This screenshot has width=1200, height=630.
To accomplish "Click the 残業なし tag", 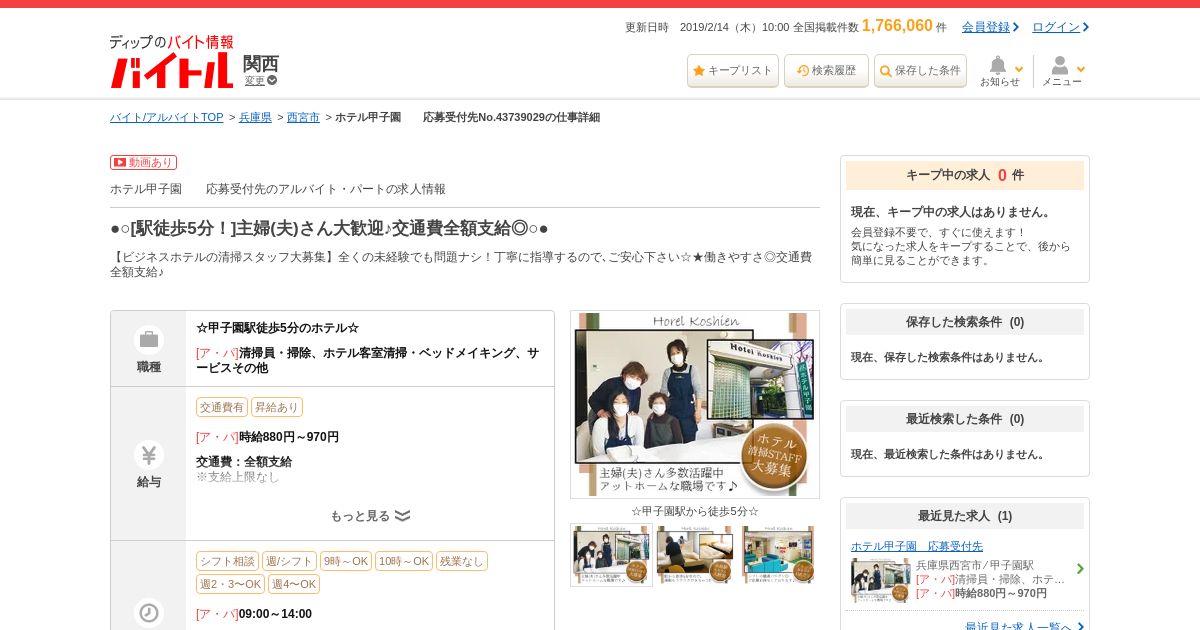I will pyautogui.click(x=462, y=561).
